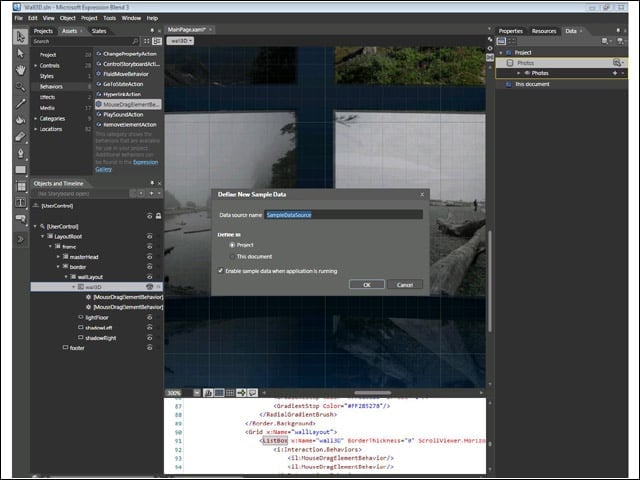Screen dimensions: 640x480
Task: Toggle rendering of effects on artboard
Action: tap(208, 393)
